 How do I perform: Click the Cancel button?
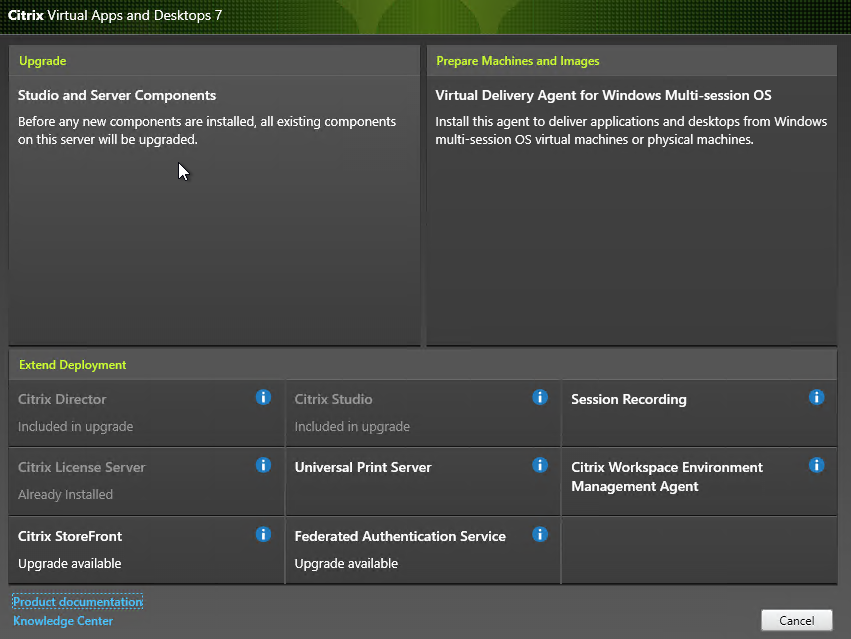(x=797, y=621)
